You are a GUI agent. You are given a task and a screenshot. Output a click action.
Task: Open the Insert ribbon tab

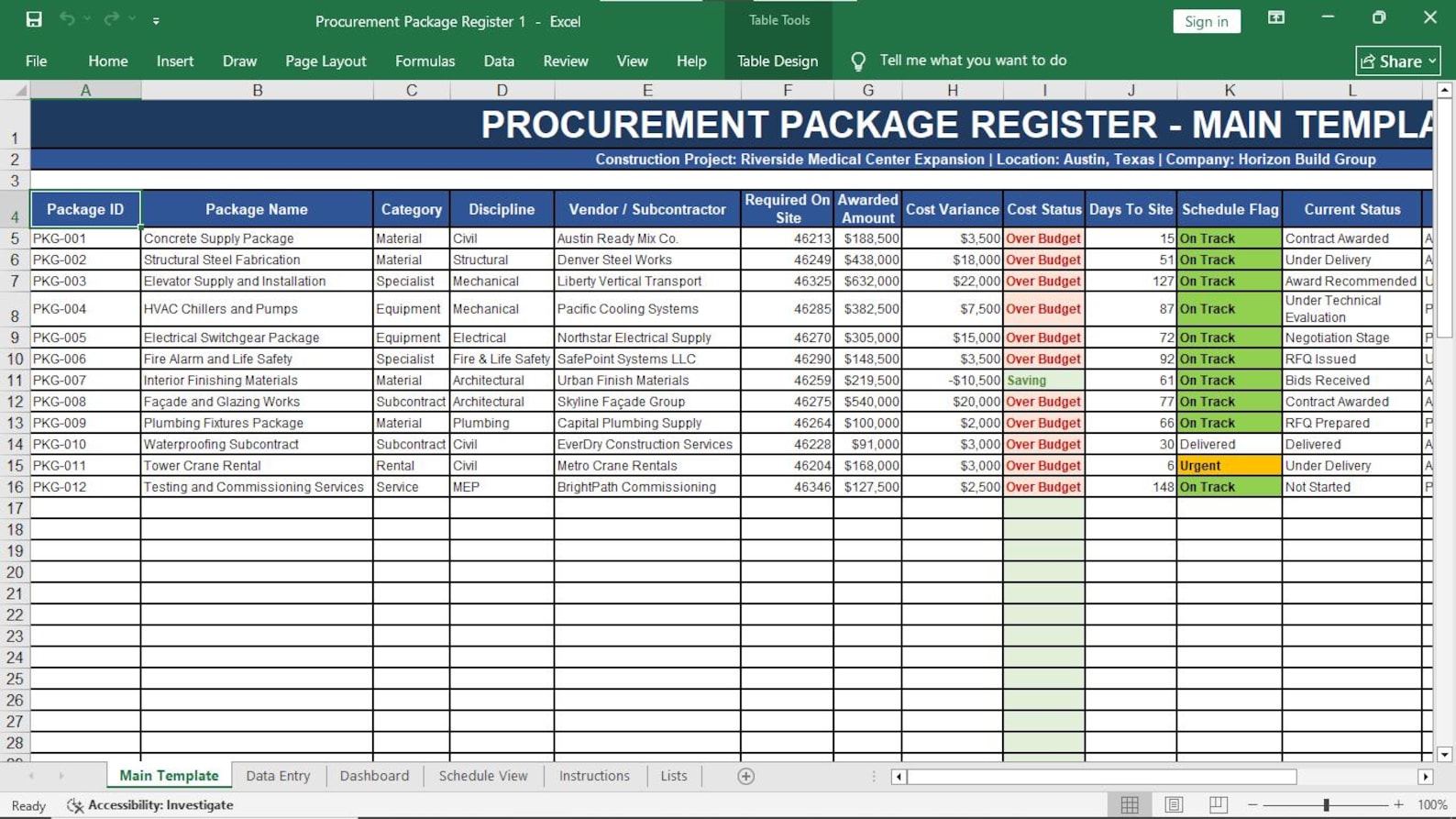[x=175, y=61]
